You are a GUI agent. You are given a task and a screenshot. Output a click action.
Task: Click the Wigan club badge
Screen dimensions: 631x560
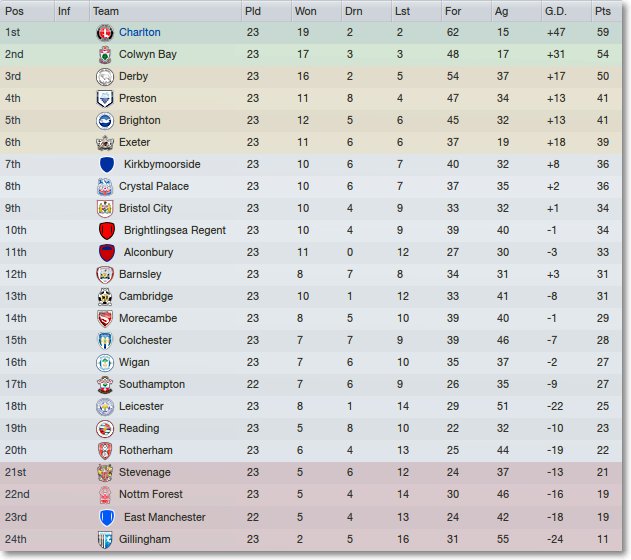105,362
